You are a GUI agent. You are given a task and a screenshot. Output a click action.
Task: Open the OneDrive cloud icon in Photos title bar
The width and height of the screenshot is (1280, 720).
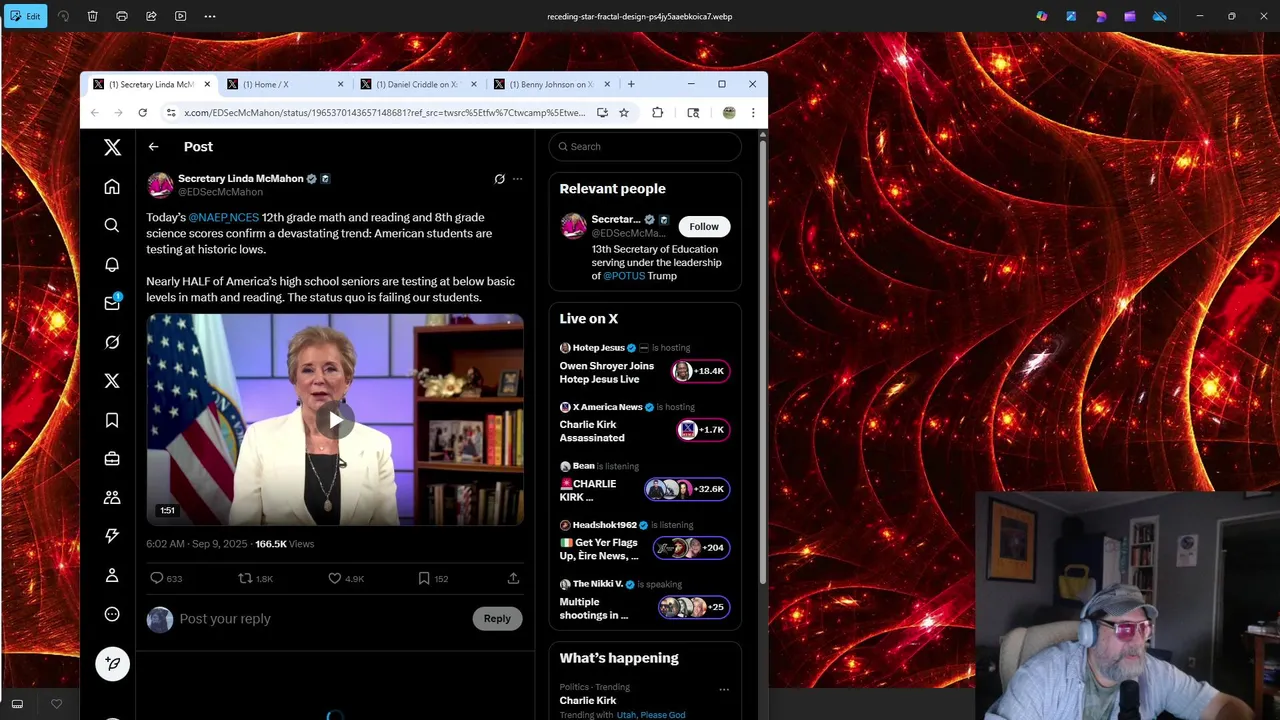[1159, 16]
